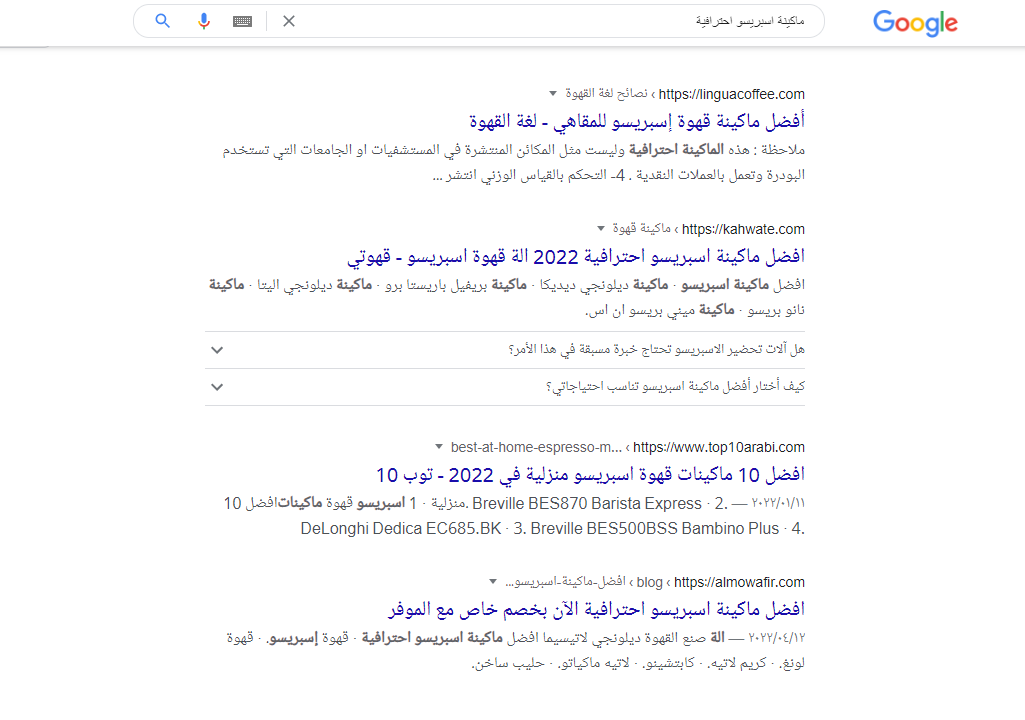Start voice search with the microphone icon
This screenshot has width=1025, height=720.
pos(204,20)
